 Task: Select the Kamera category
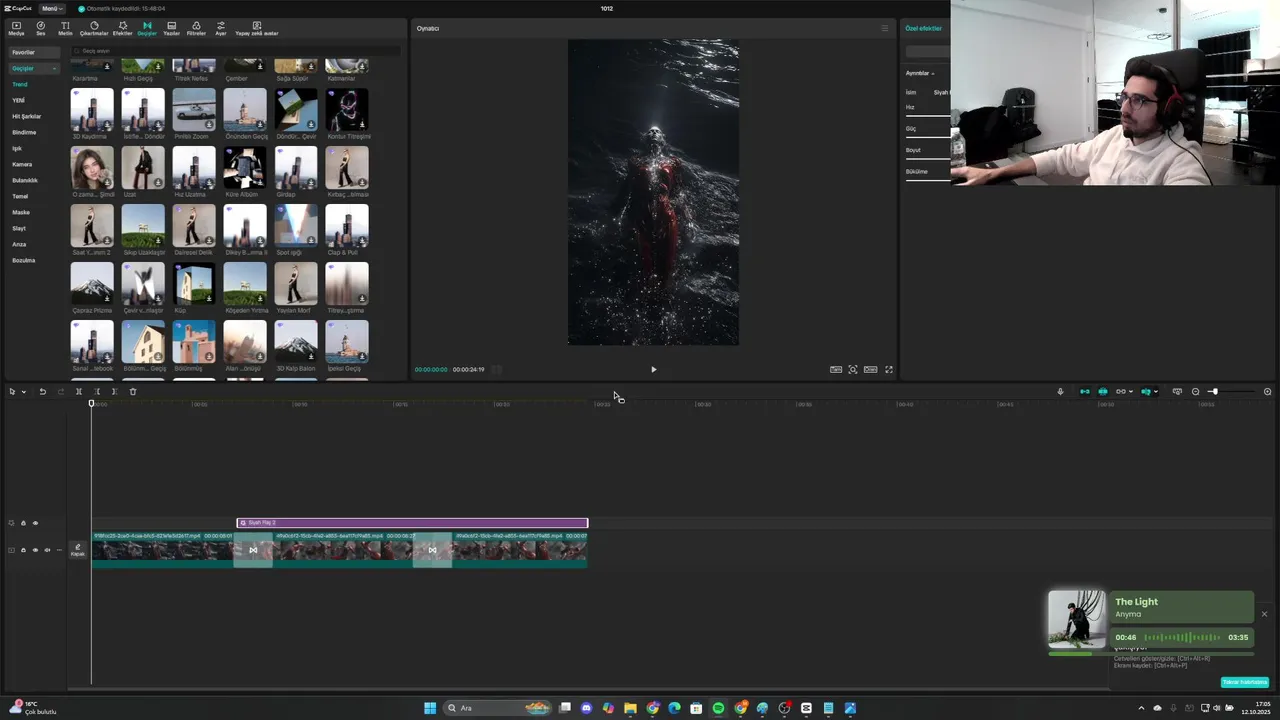click(x=22, y=164)
